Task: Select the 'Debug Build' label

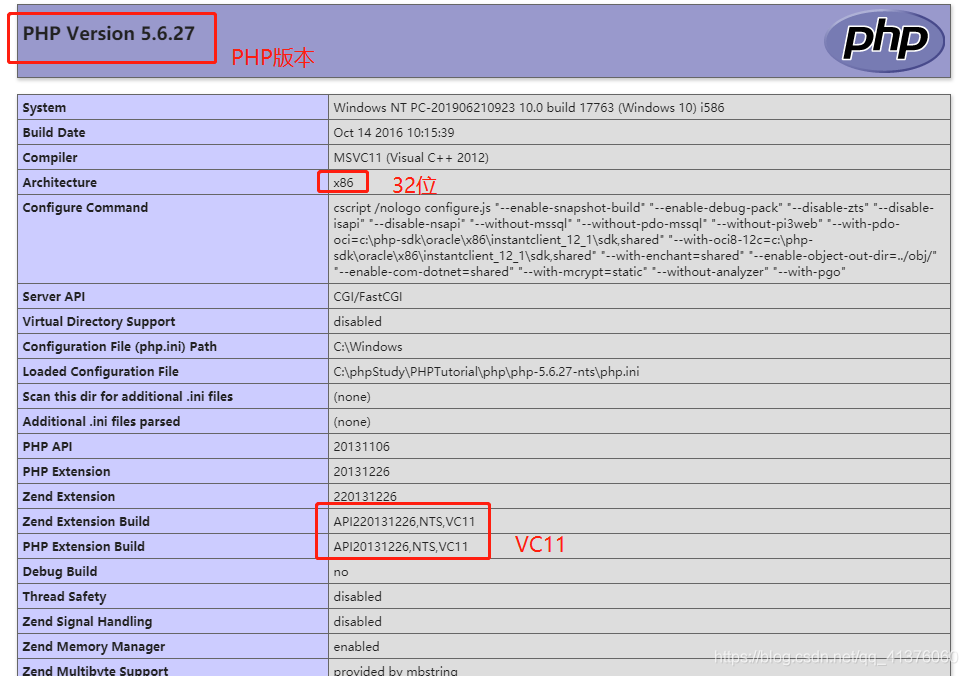Action: [60, 572]
